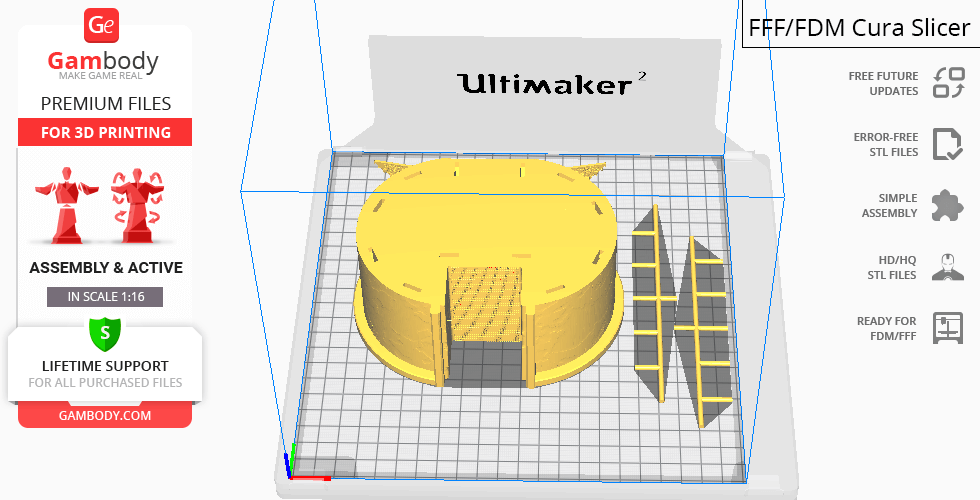The height and width of the screenshot is (500, 980).
Task: Click the red Ge Gambody logo icon
Action: tap(101, 25)
